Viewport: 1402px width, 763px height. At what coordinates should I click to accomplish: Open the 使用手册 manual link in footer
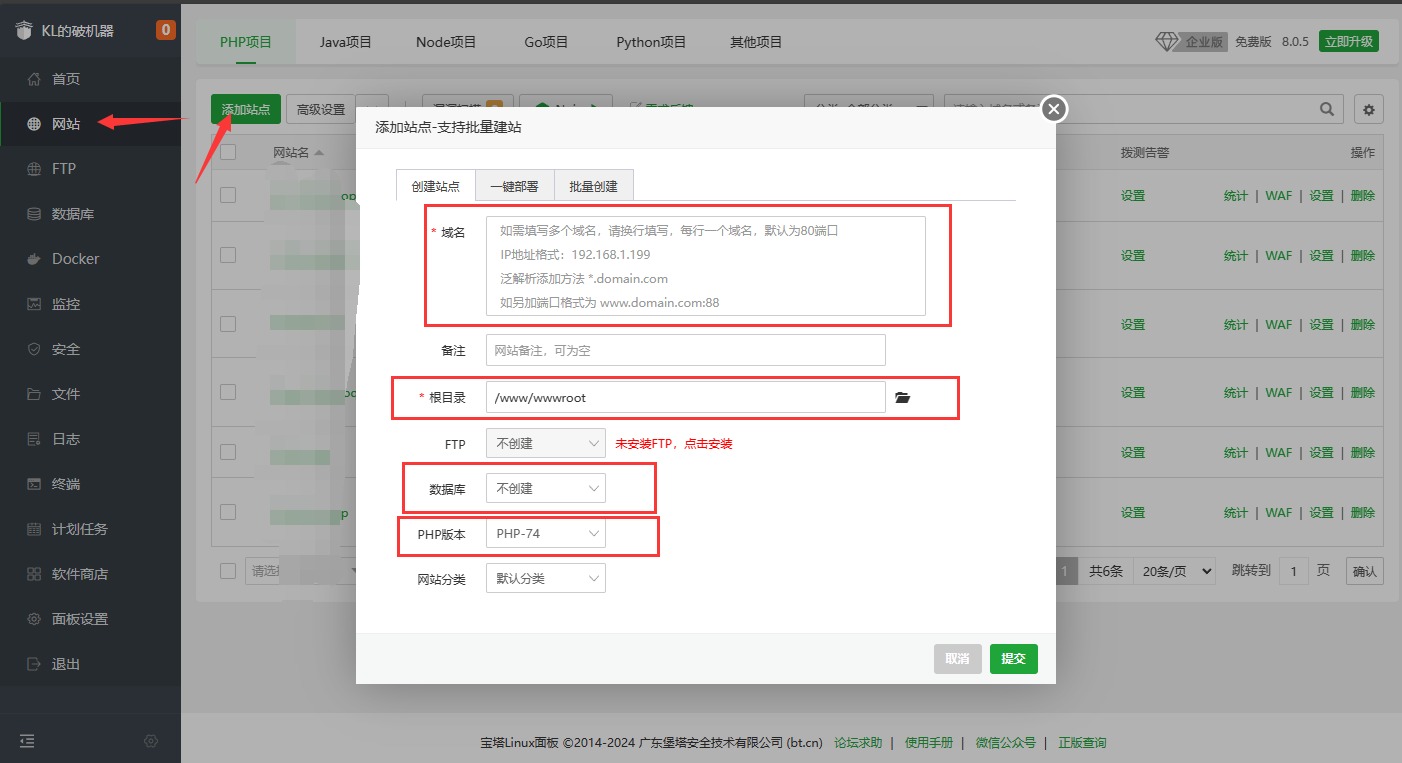(928, 742)
